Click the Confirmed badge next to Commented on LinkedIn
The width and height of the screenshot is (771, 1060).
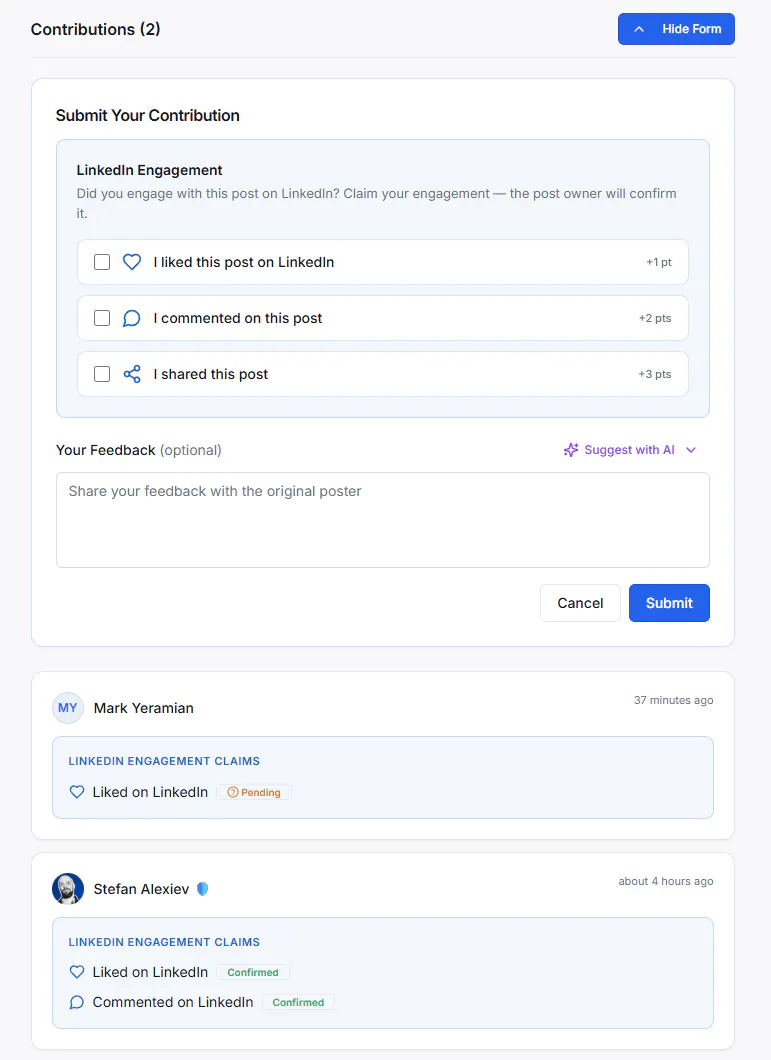pyautogui.click(x=298, y=1002)
